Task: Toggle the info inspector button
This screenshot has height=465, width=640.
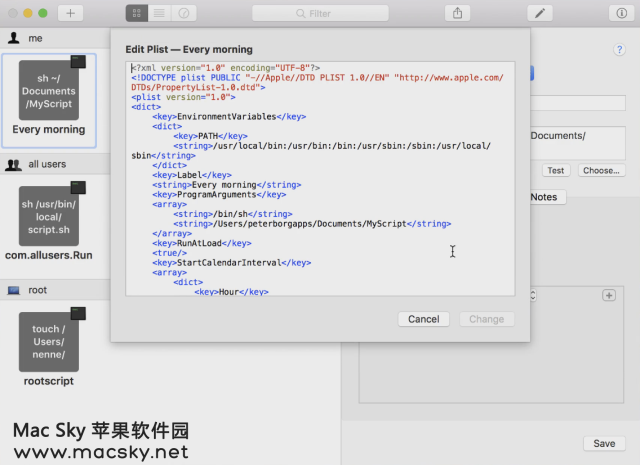Action: coord(621,13)
